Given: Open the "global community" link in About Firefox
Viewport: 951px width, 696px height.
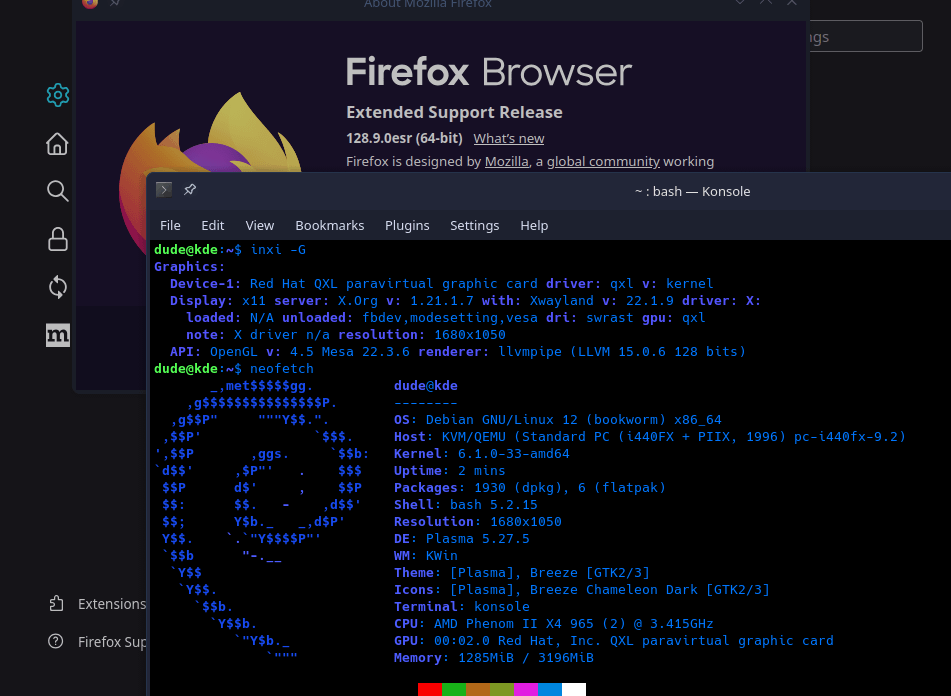Looking at the screenshot, I should 603,162.
